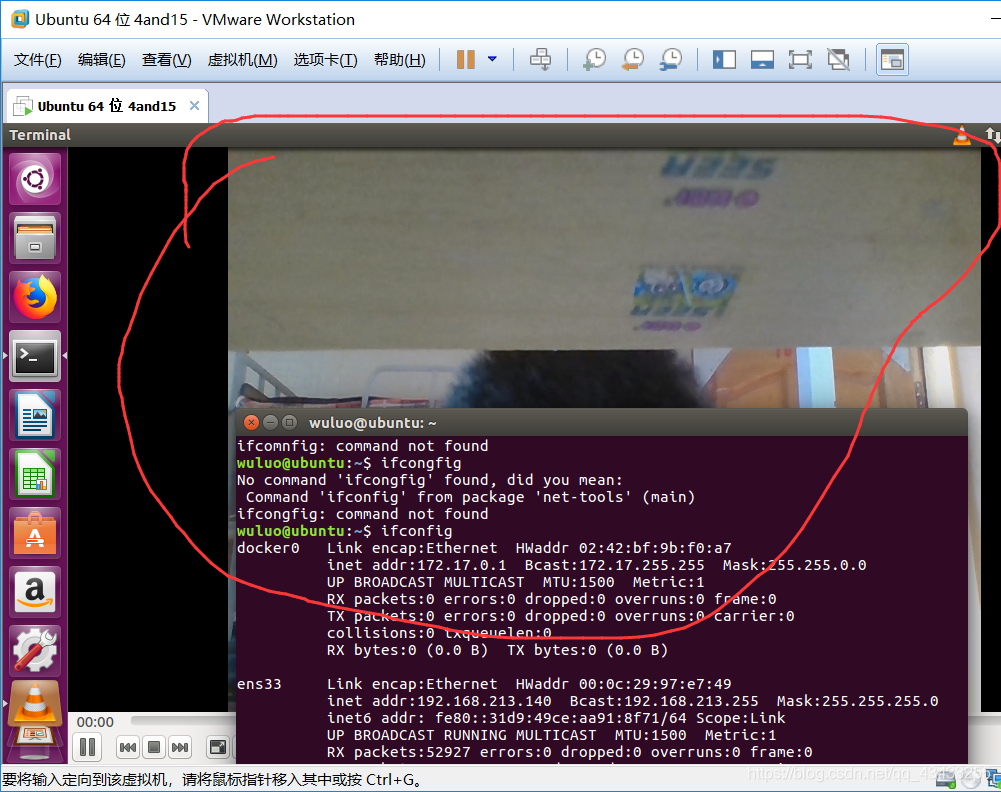
Task: Open the 选项卡(T) menu
Action: tap(326, 60)
